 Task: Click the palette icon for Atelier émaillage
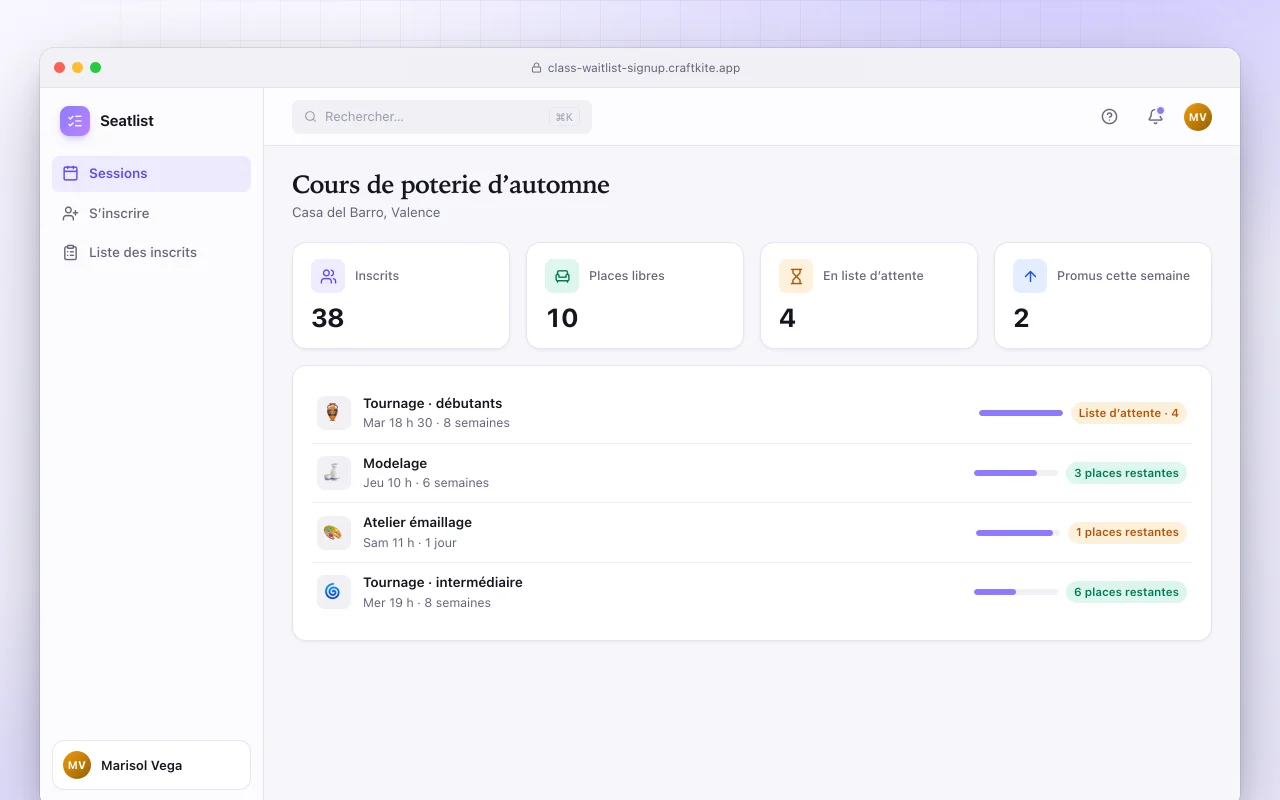333,532
